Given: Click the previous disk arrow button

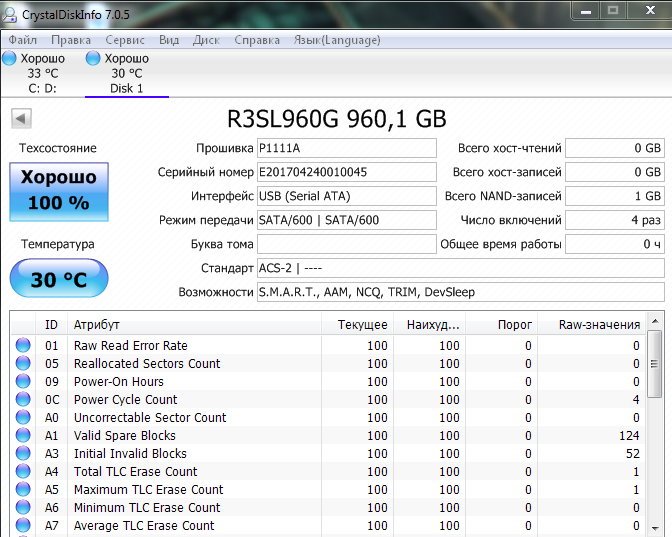Looking at the screenshot, I should pyautogui.click(x=21, y=118).
